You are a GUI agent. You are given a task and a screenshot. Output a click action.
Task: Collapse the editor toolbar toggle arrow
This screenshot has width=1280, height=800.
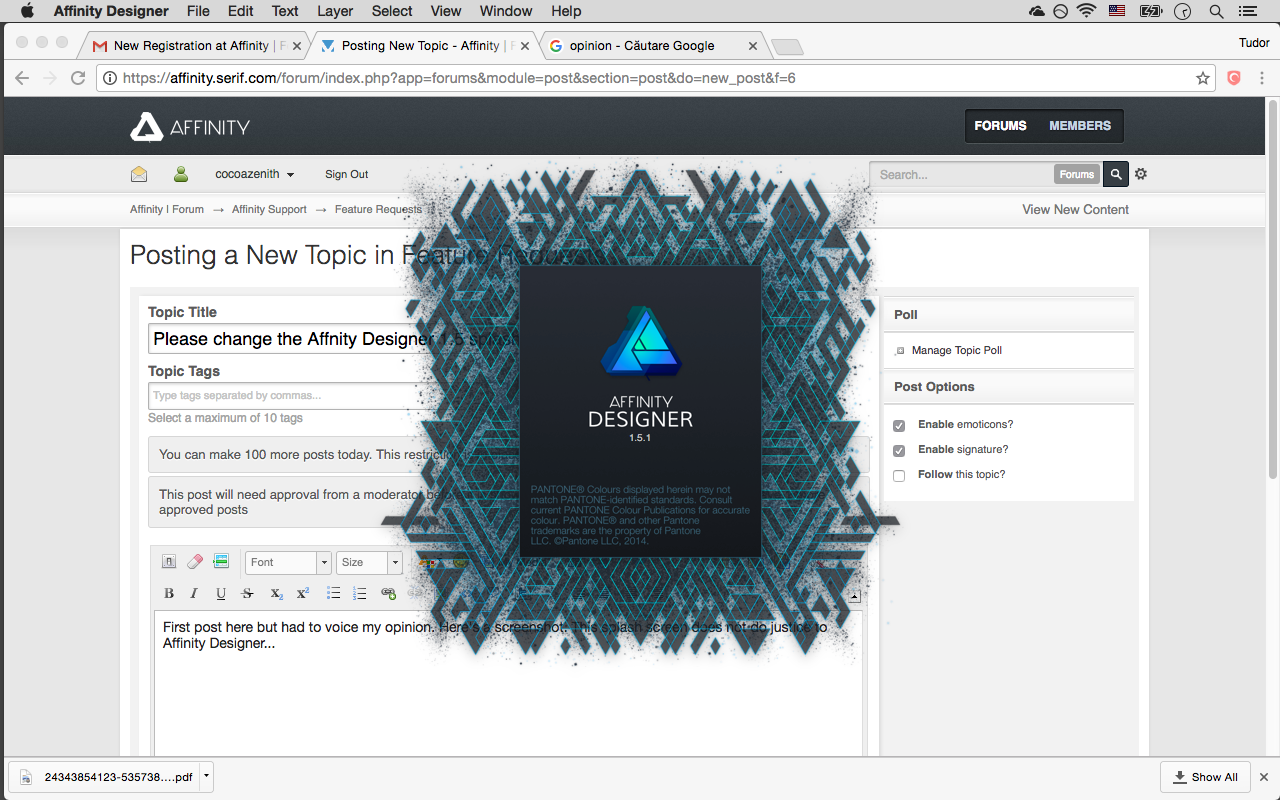tap(854, 596)
